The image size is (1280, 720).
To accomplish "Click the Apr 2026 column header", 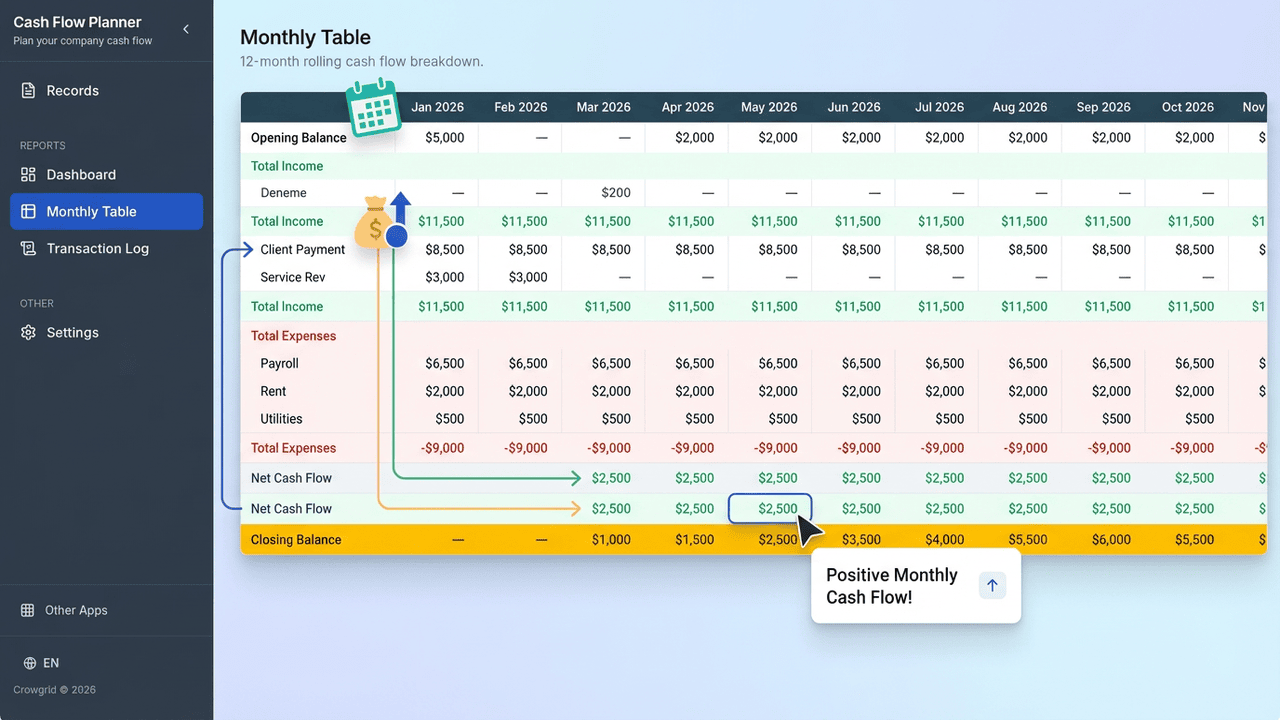I will coord(688,107).
